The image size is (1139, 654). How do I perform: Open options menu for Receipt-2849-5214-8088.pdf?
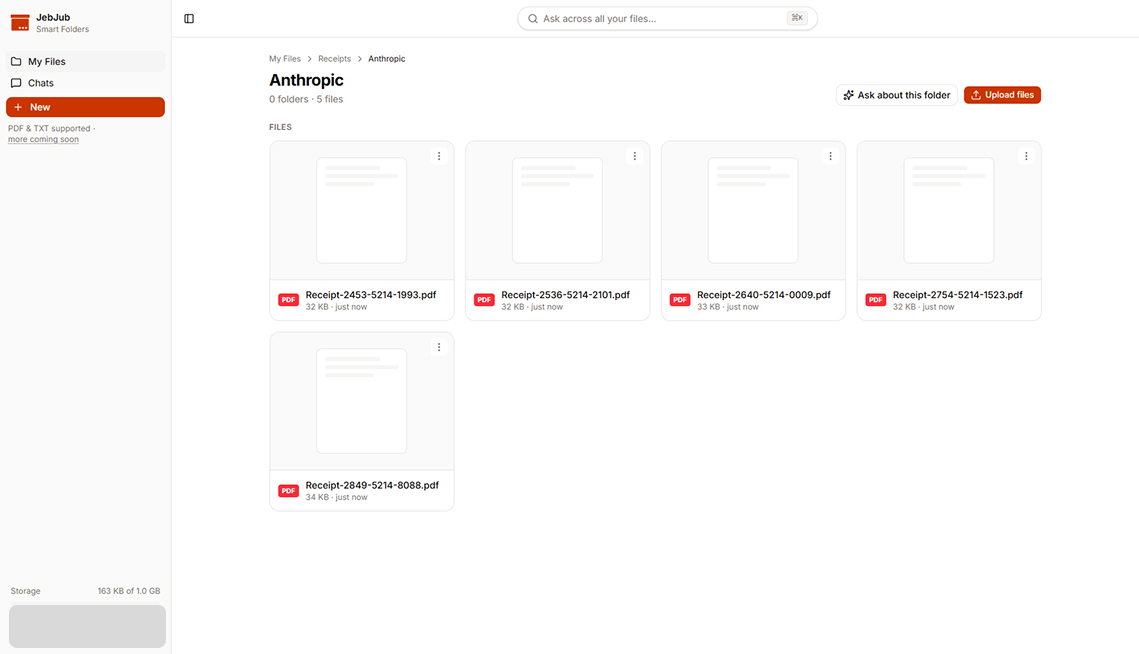439,347
